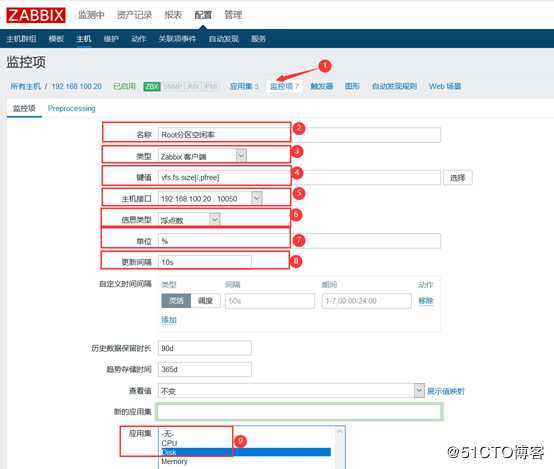
Task: Open the 监测中 top menu
Action: [x=91, y=15]
